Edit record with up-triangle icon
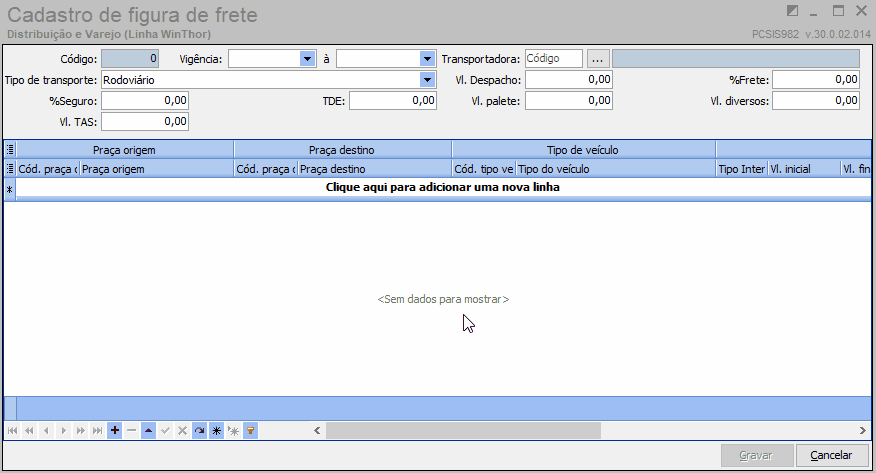This screenshot has height=473, width=876. tap(149, 431)
